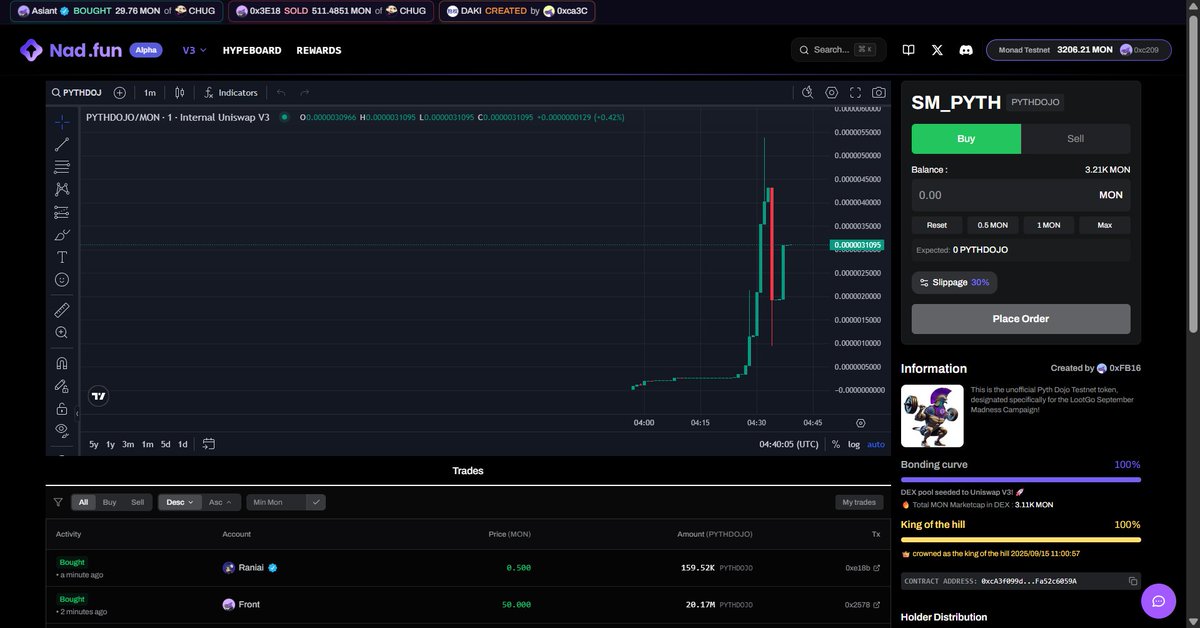
Task: Activate the zoom in tool
Action: pyautogui.click(x=62, y=332)
